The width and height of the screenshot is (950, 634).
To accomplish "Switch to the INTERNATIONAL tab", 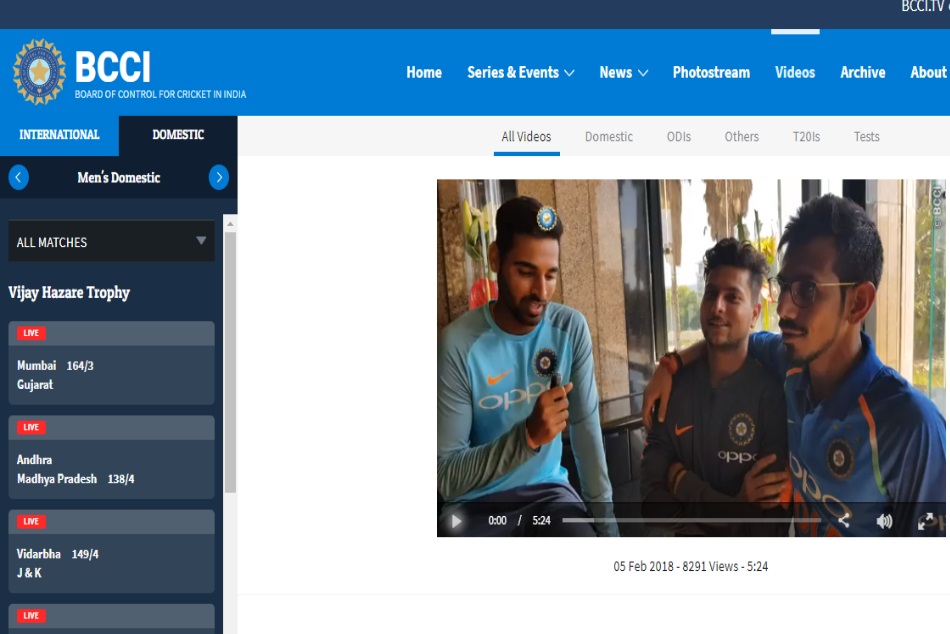I will pyautogui.click(x=58, y=133).
